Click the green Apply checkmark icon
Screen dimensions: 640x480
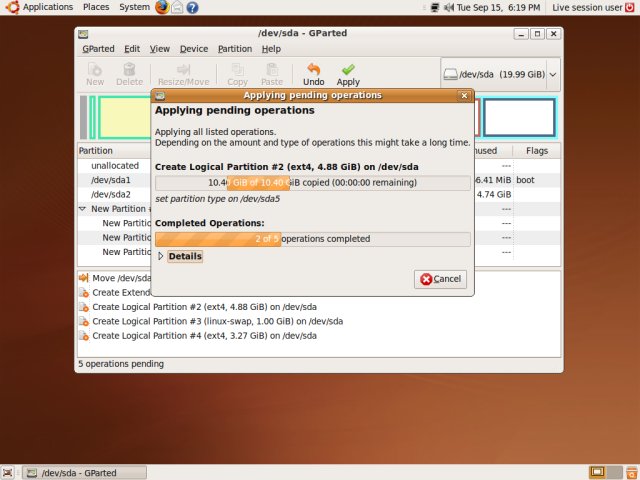click(348, 69)
